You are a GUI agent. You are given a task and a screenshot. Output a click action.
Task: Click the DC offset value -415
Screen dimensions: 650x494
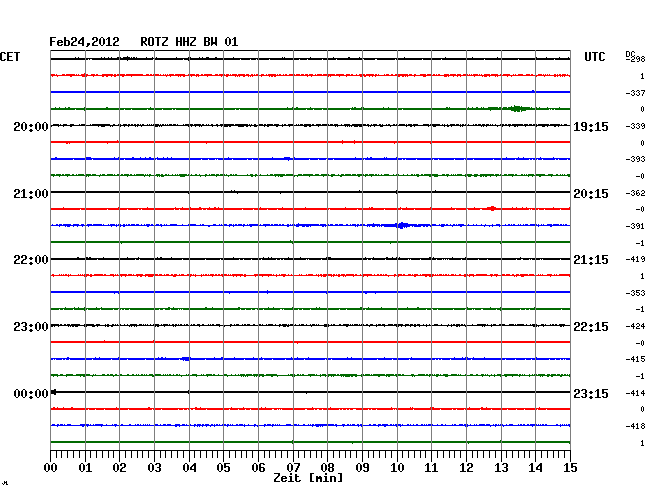pyautogui.click(x=635, y=359)
